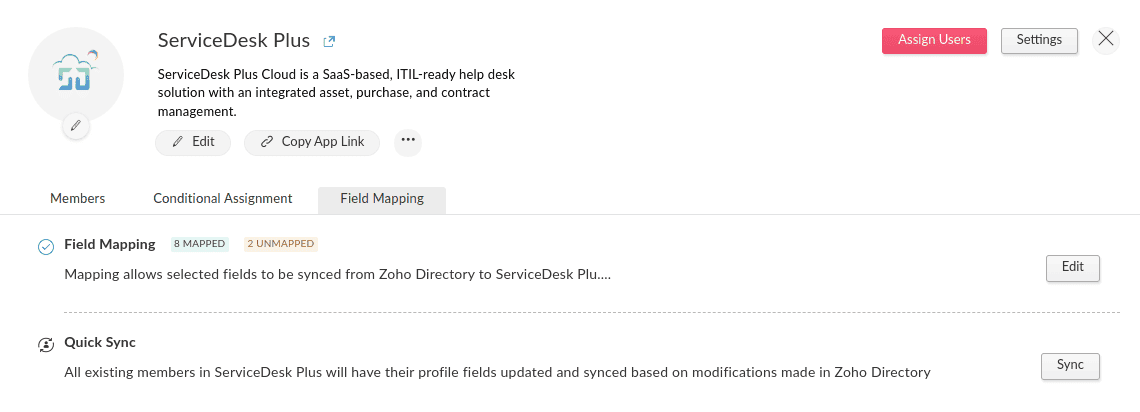The width and height of the screenshot is (1140, 412).
Task: Open the Conditional Assignment tab
Action: pyautogui.click(x=223, y=199)
